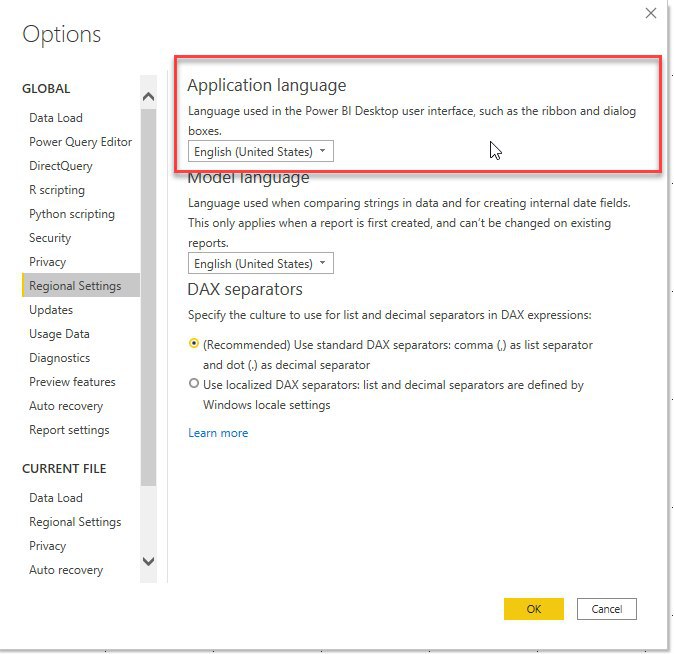Confirm settings with the OK button
The image size is (674, 654).
(x=533, y=609)
